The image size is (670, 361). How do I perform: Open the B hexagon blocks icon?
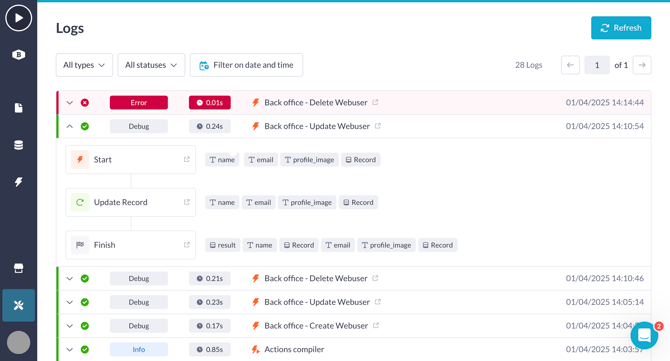tap(18, 55)
